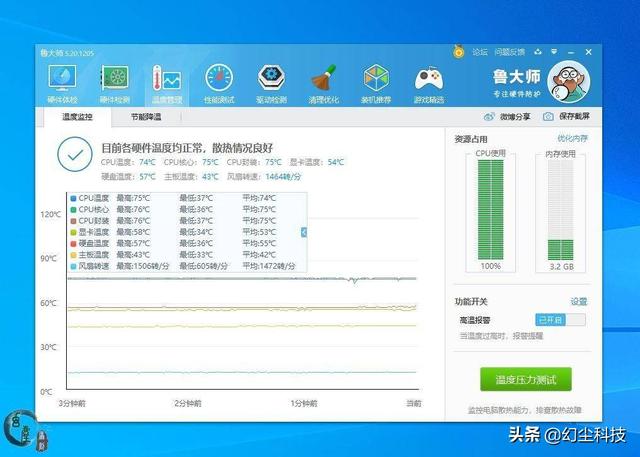The image size is (640, 457).
Task: Click the '120℃' axis label
Action: tap(51, 215)
